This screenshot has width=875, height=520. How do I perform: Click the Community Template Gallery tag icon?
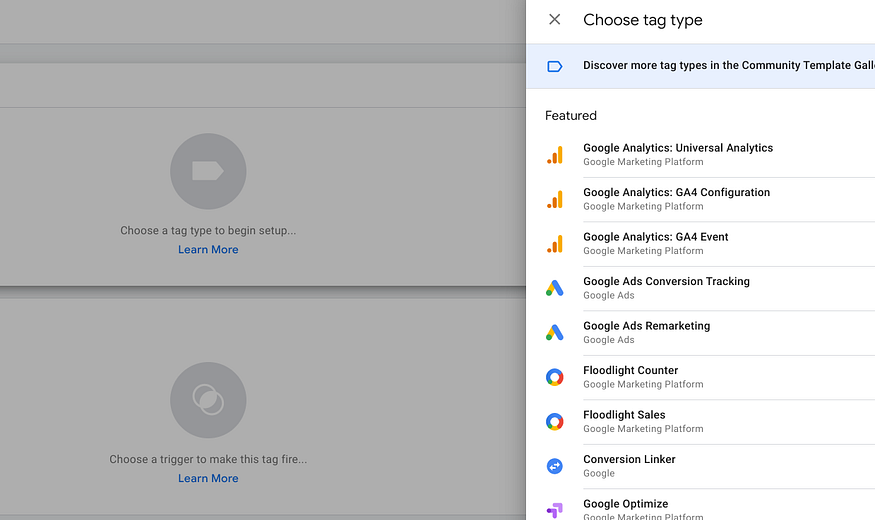[x=554, y=66]
